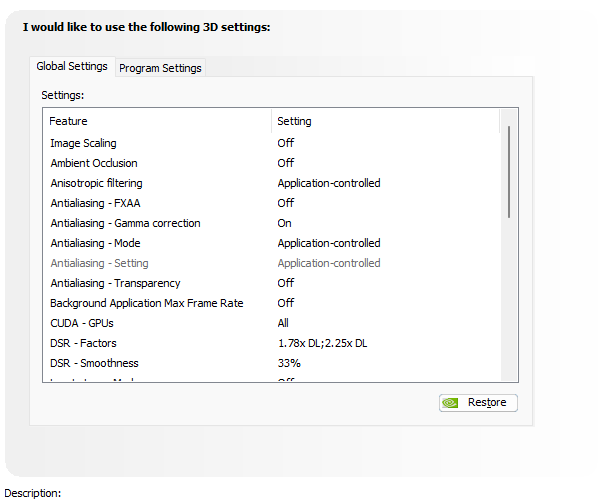Click Gamma correction On value

click(285, 223)
